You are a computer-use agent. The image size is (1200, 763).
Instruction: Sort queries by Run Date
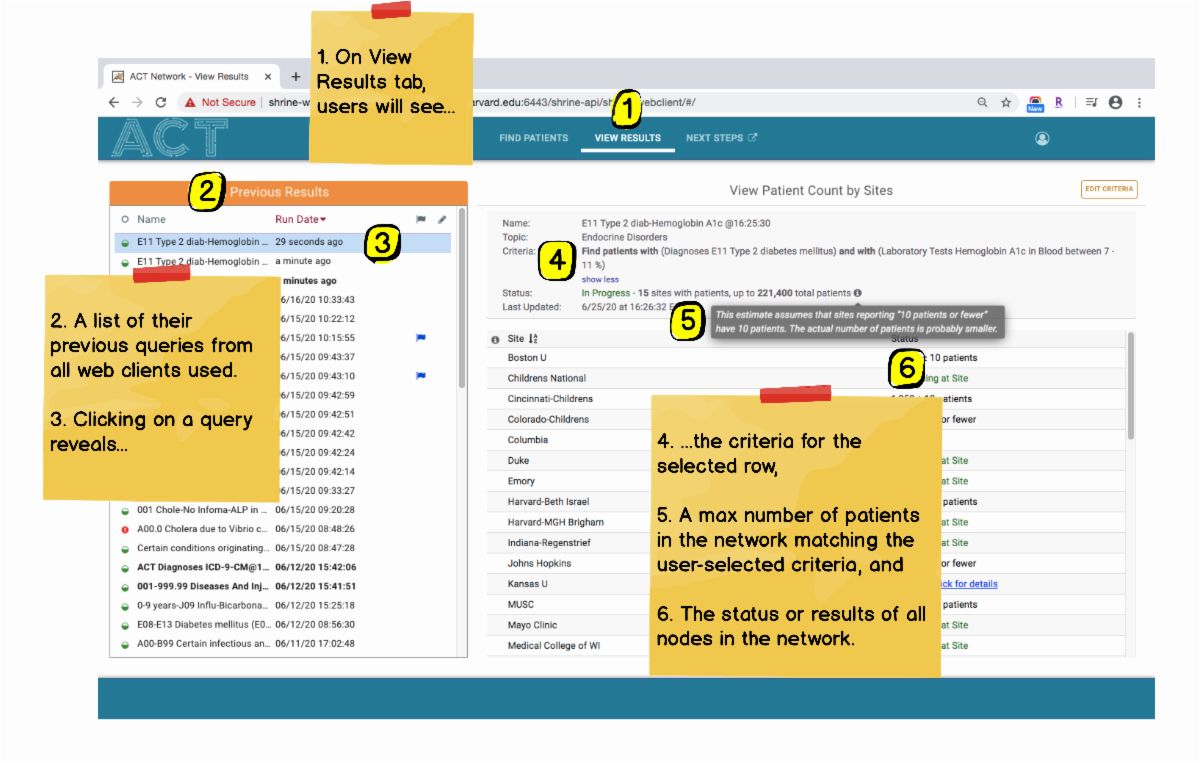(x=301, y=219)
